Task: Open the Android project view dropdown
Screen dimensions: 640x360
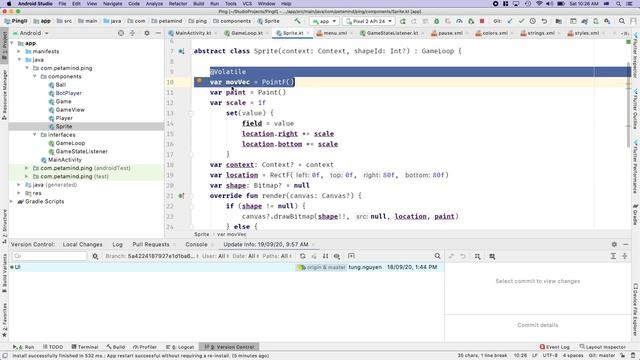Action: [x=31, y=33]
